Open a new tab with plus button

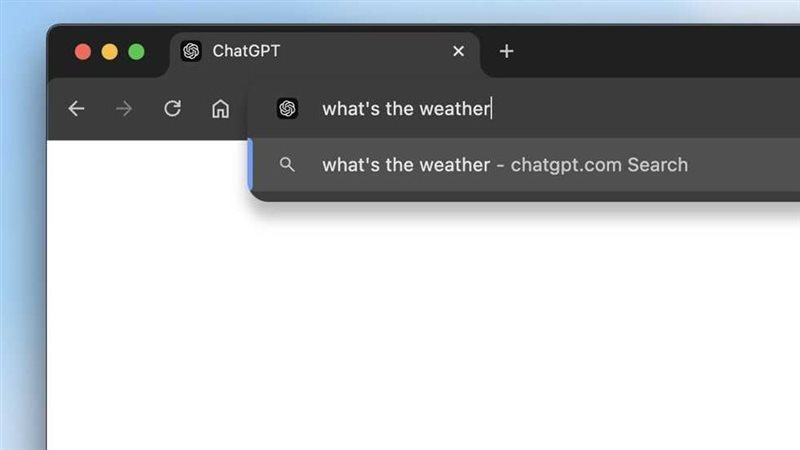point(506,51)
